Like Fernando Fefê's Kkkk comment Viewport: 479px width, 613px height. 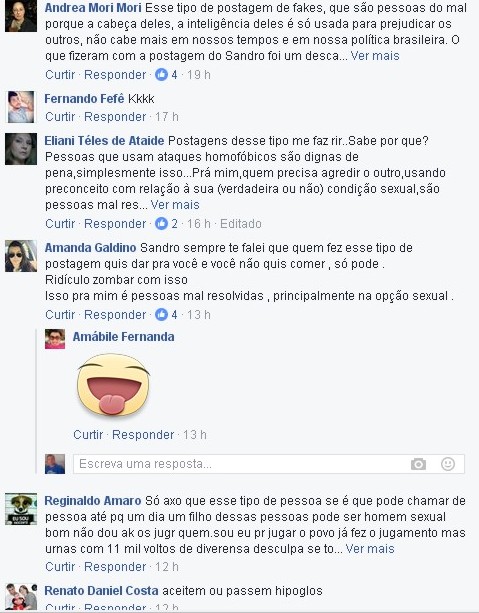tap(60, 117)
